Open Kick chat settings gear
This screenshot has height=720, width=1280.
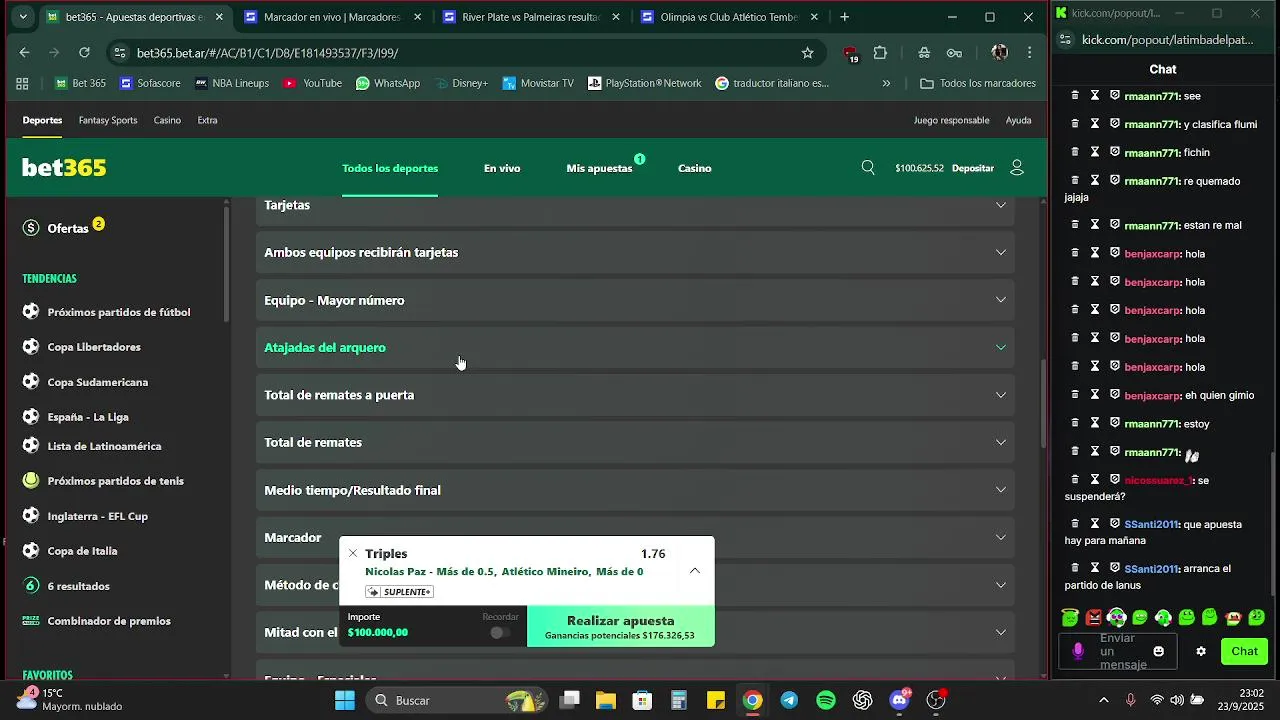tap(1201, 651)
